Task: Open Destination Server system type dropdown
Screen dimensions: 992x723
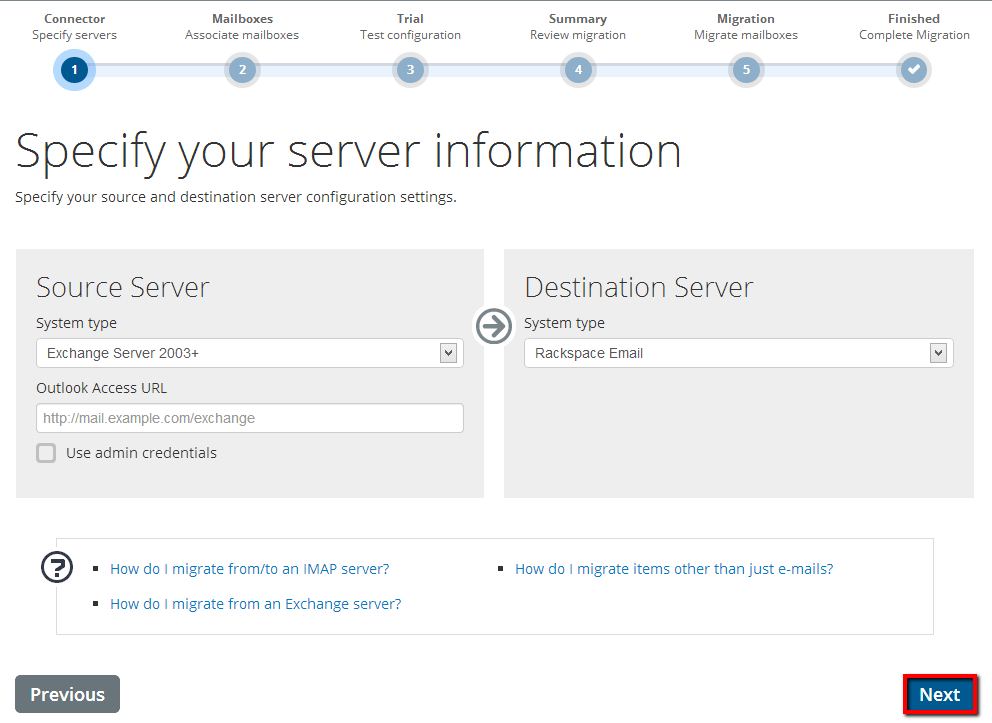Action: [738, 353]
